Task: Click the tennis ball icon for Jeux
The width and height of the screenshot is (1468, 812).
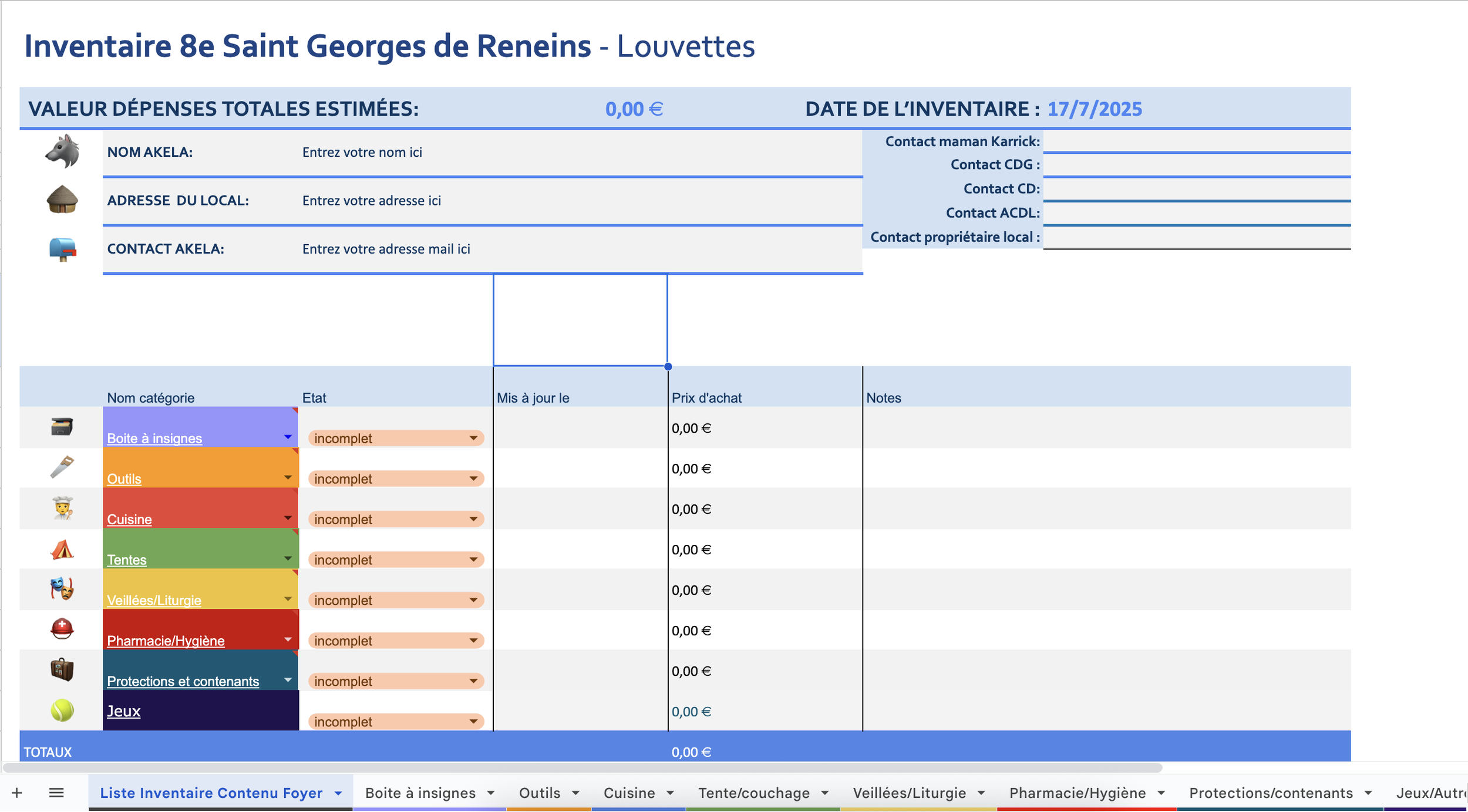Action: (62, 710)
